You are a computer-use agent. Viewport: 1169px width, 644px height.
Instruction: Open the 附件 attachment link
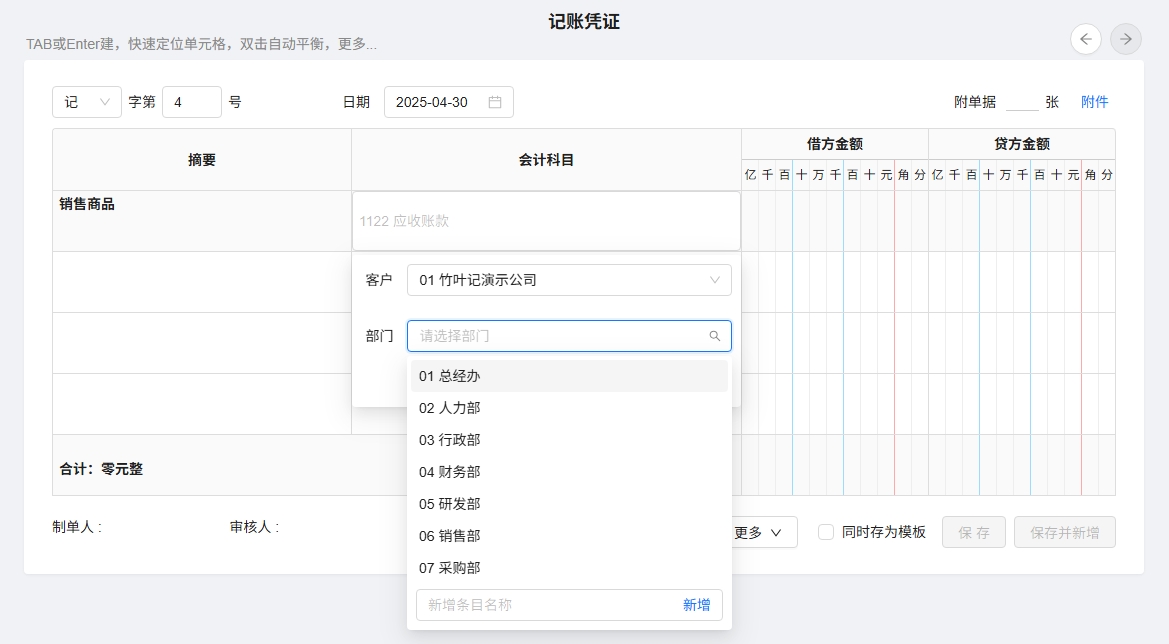coord(1094,102)
